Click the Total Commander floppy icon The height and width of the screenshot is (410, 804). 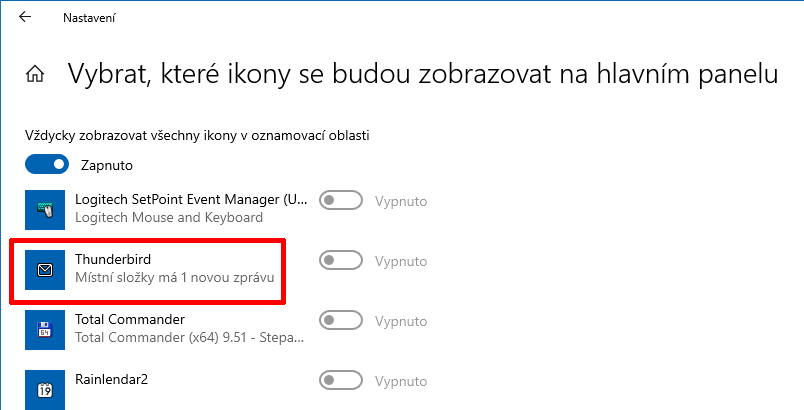43,329
